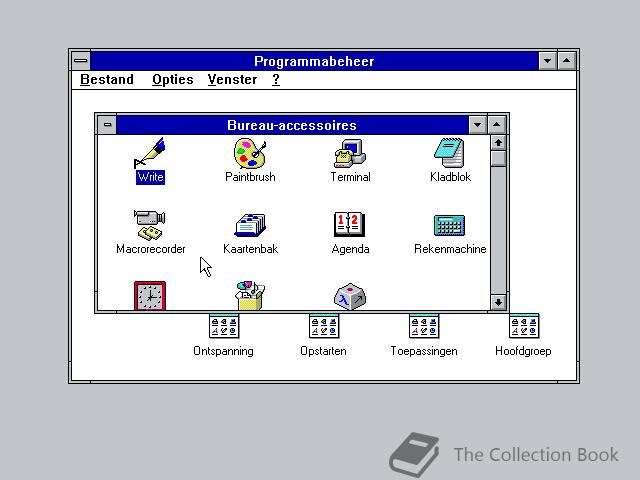Open the Opties menu
The image size is (640, 480).
click(173, 80)
